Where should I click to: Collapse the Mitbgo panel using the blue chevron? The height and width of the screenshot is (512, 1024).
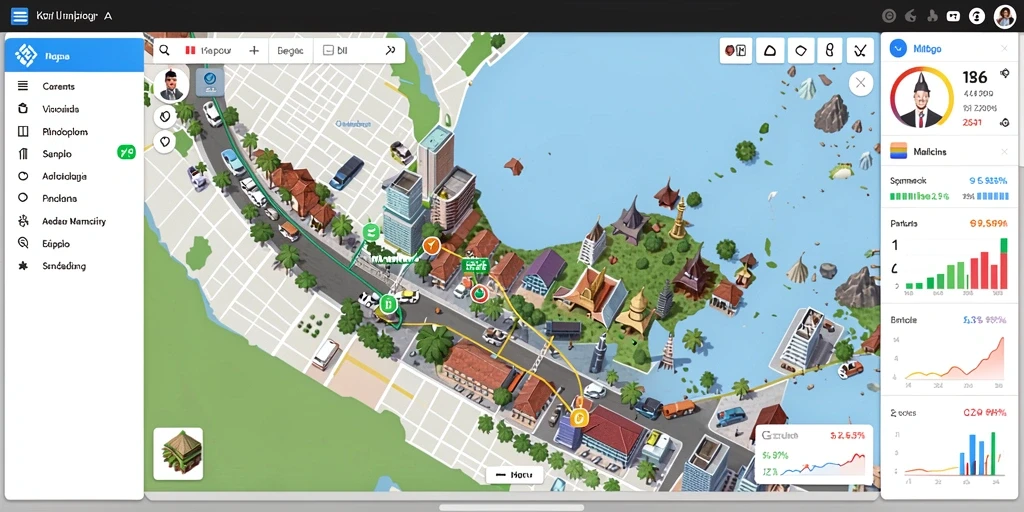point(899,48)
